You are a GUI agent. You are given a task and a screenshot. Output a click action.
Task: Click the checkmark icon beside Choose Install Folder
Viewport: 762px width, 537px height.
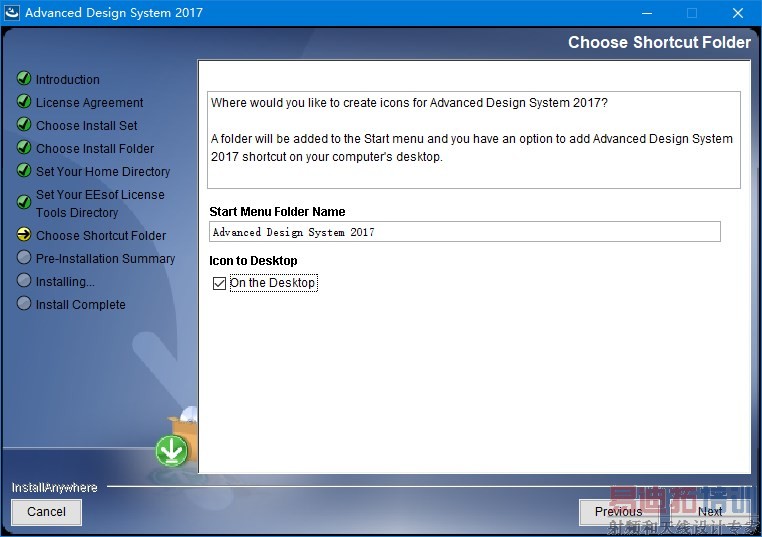click(24, 147)
